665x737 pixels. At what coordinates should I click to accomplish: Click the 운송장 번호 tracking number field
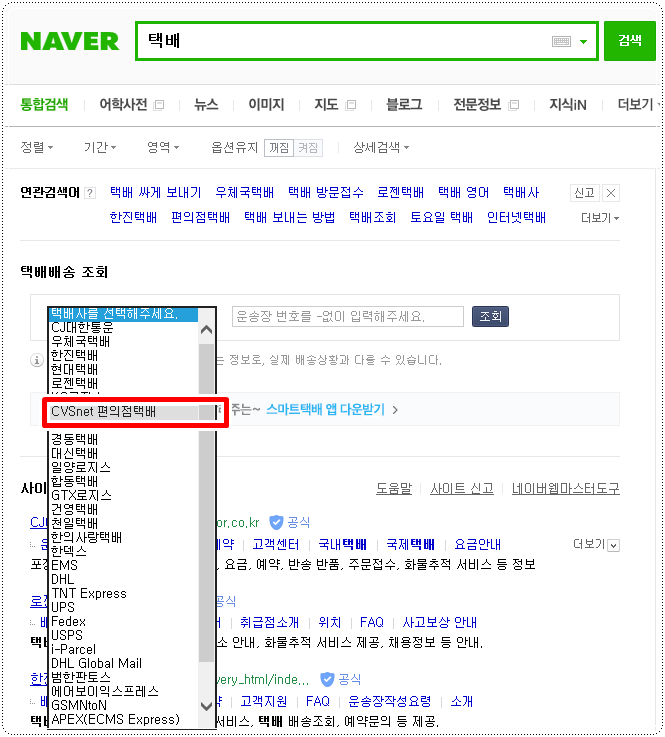pyautogui.click(x=348, y=316)
